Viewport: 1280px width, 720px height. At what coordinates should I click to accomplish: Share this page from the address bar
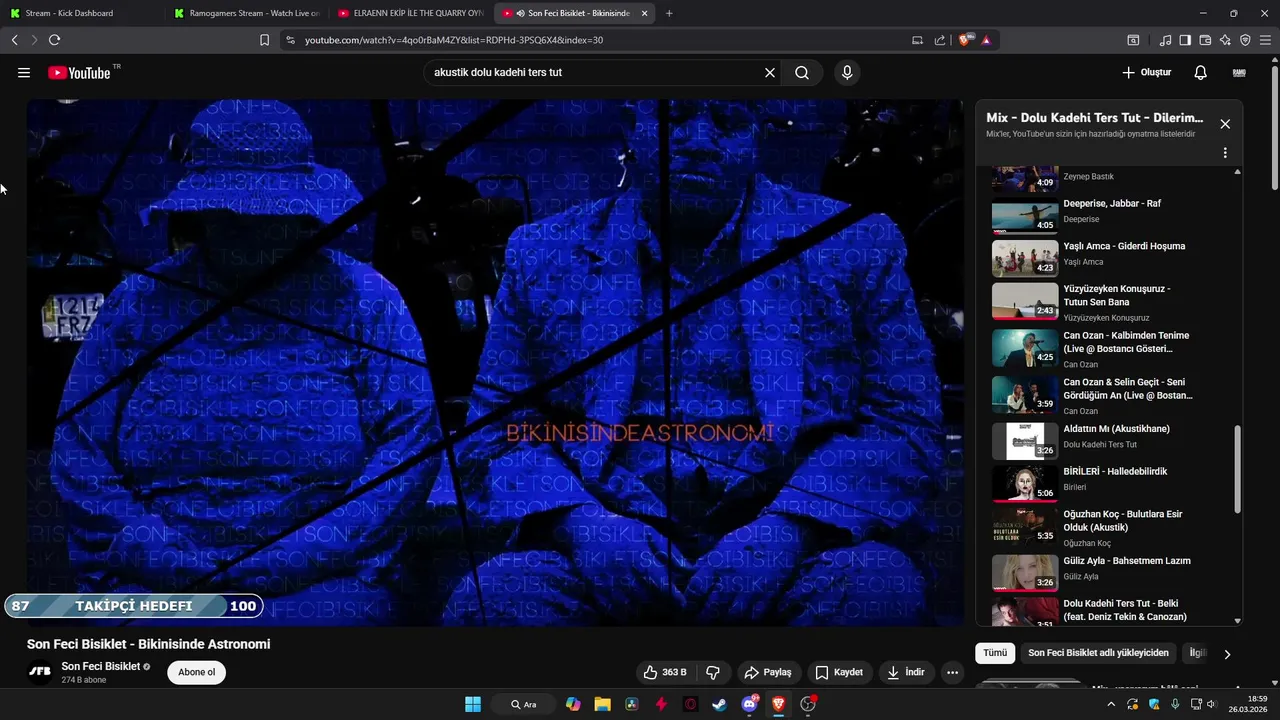point(940,40)
